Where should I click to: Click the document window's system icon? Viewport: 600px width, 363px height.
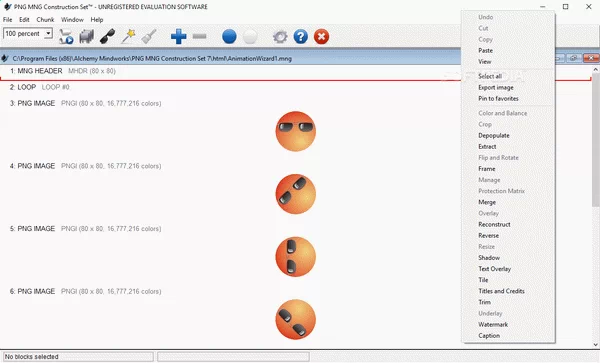coord(5,59)
